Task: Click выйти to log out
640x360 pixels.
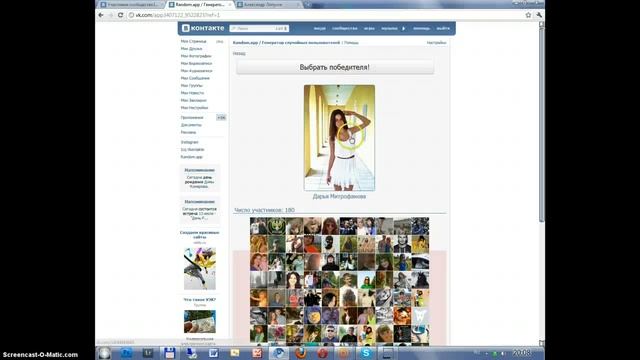Action: pyautogui.click(x=443, y=29)
